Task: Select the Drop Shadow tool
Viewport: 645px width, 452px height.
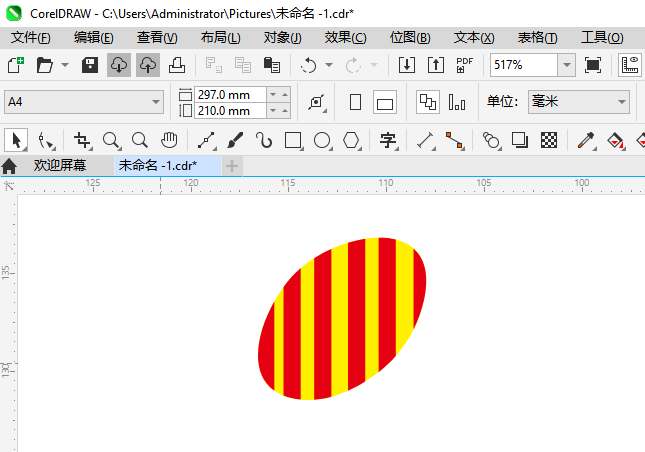Action: click(x=520, y=141)
